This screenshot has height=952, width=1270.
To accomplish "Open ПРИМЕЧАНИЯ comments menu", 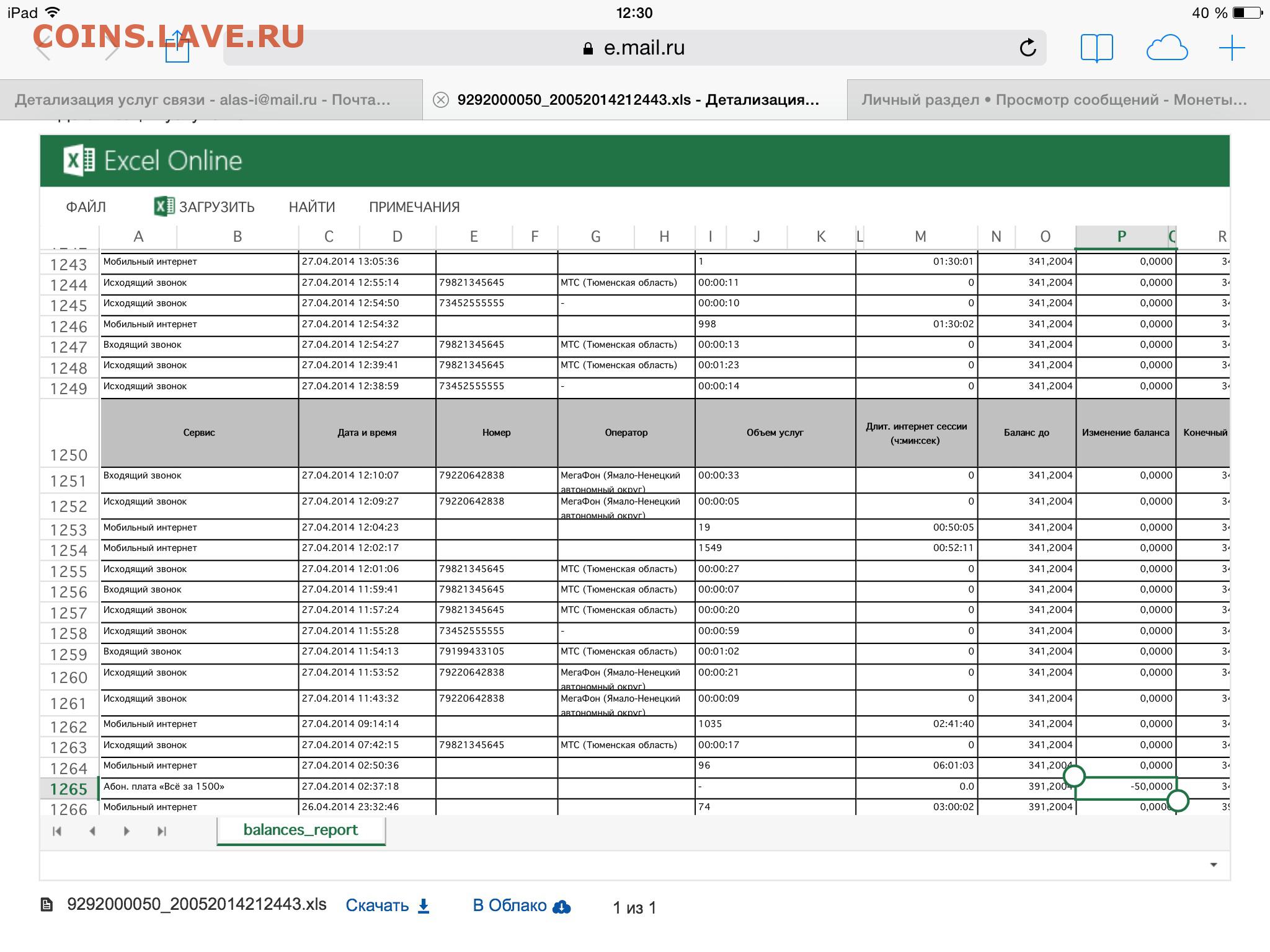I will pos(414,207).
